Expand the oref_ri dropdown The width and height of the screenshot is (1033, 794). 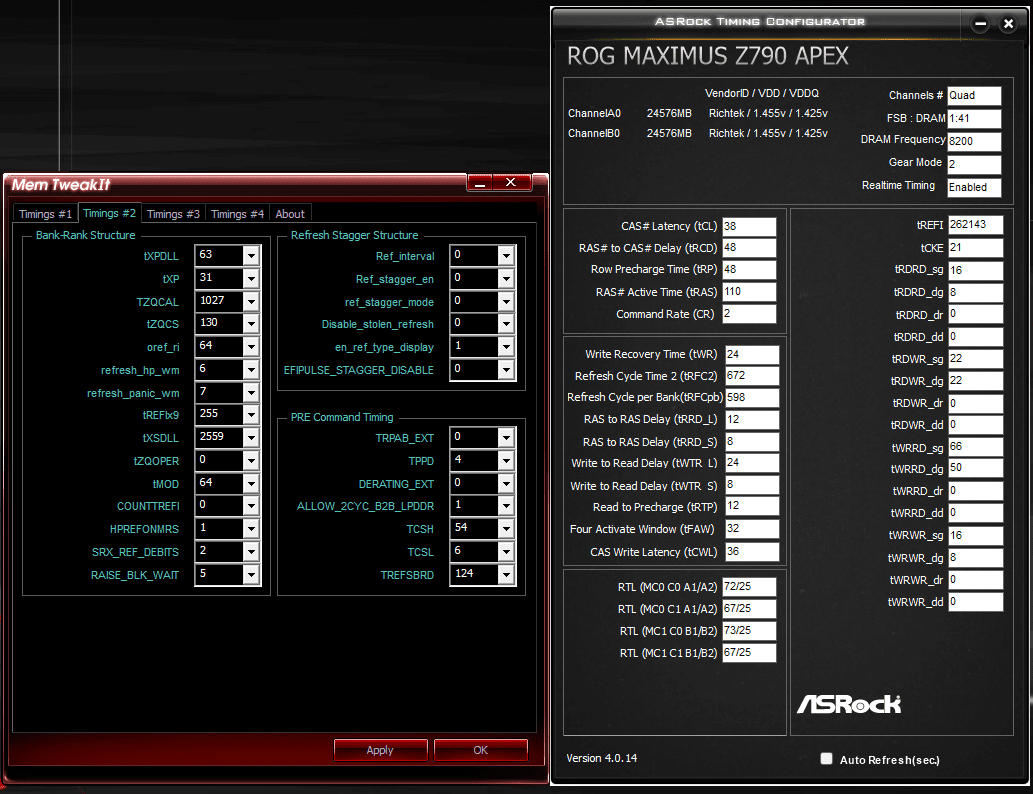[251, 347]
